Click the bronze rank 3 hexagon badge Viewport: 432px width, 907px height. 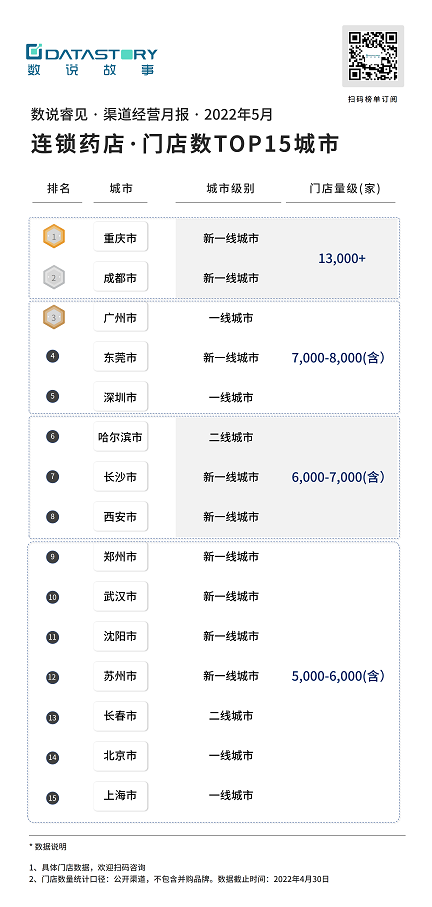[x=54, y=318]
